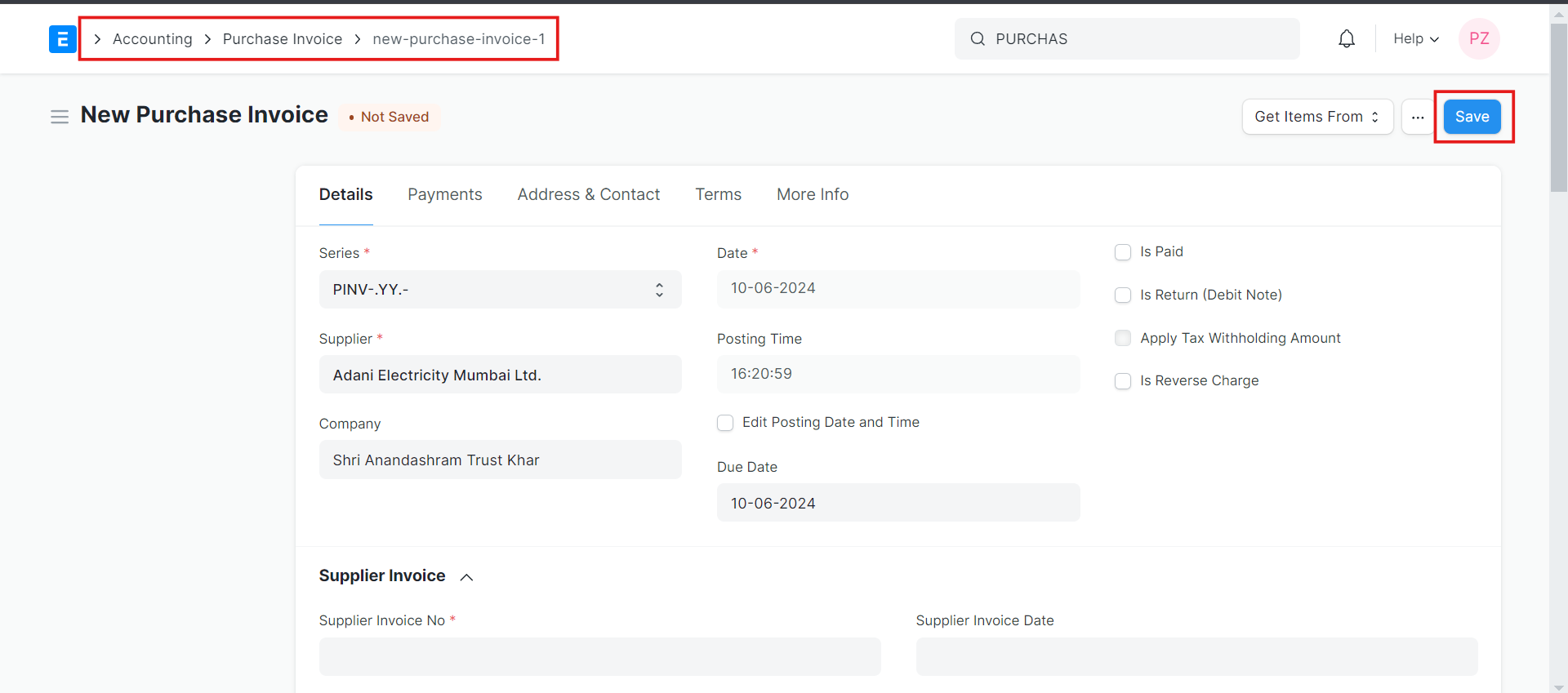Image resolution: width=1568 pixels, height=693 pixels.
Task: Click the New Purchase Invoice title
Action: point(204,115)
